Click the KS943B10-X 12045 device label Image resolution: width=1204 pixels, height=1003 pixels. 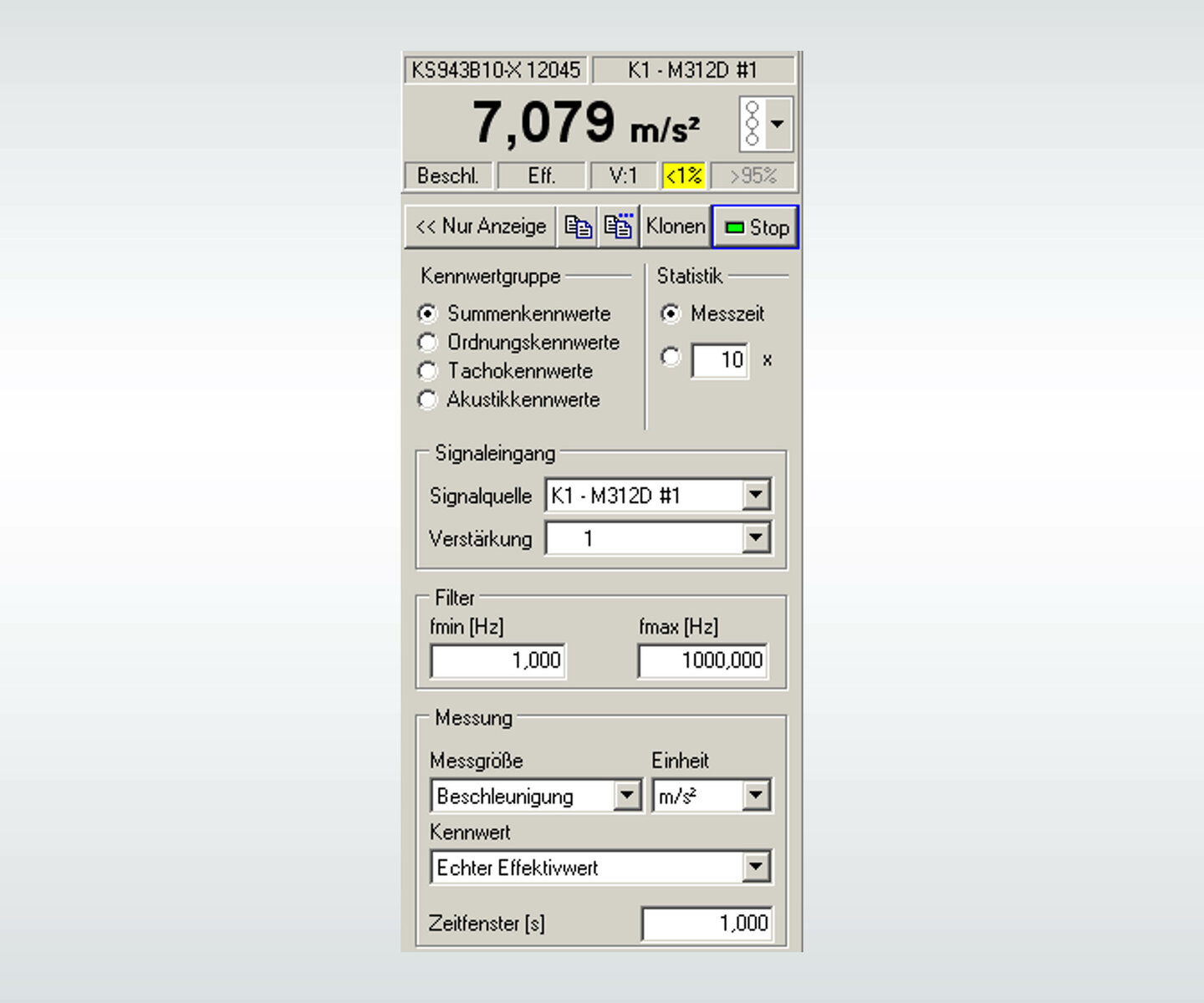(496, 70)
